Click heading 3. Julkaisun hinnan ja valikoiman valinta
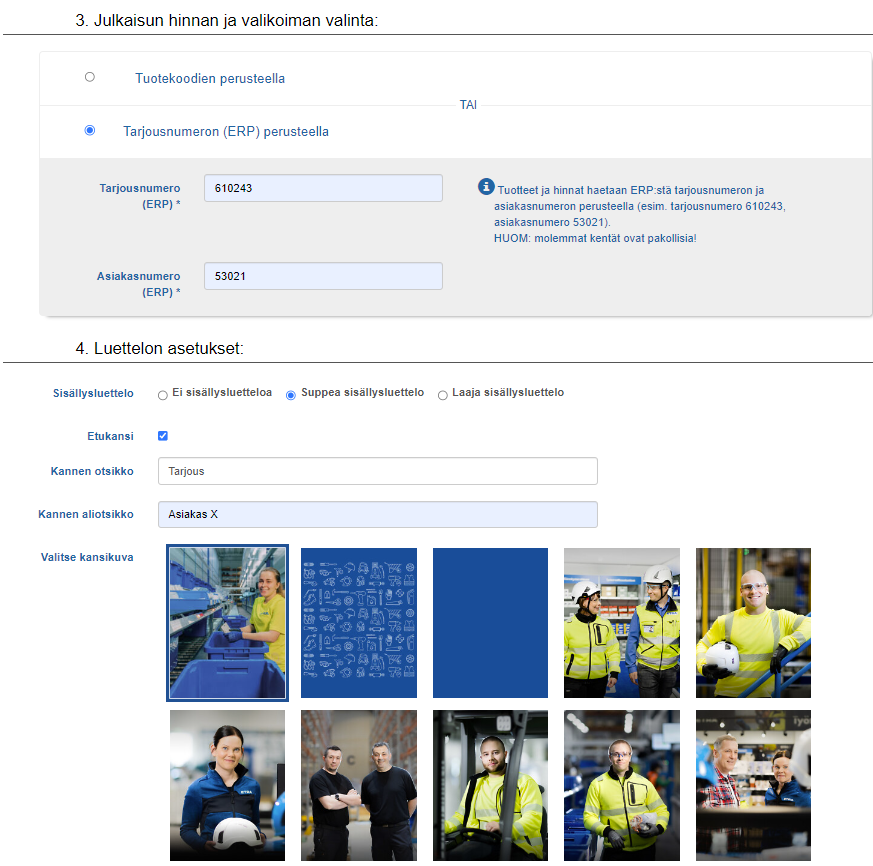The width and height of the screenshot is (873, 866). [227, 21]
